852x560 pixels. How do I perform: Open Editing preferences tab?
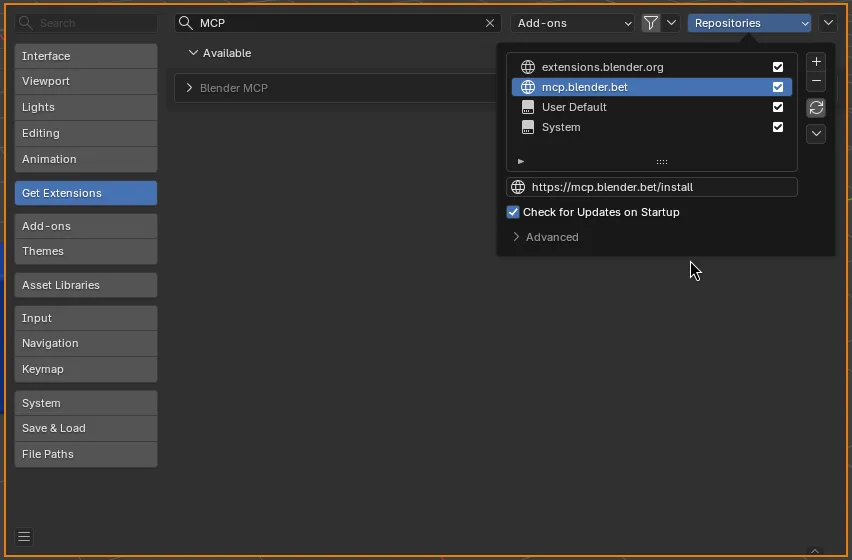point(86,133)
